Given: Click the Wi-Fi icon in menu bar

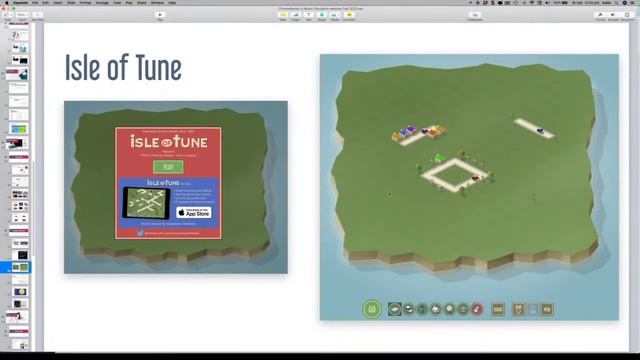Looking at the screenshot, I should pos(532,3).
